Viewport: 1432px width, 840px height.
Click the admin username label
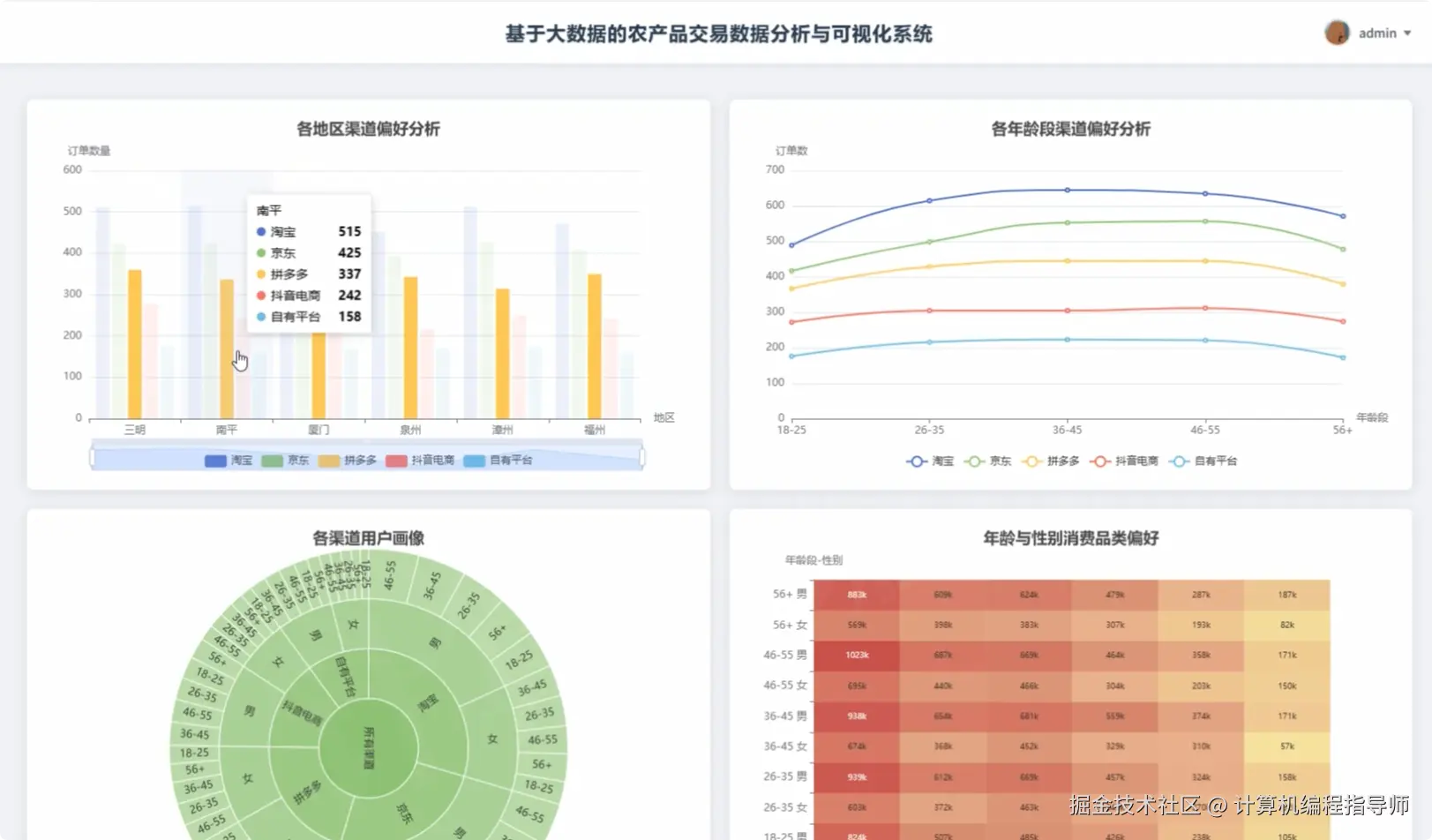[x=1377, y=34]
